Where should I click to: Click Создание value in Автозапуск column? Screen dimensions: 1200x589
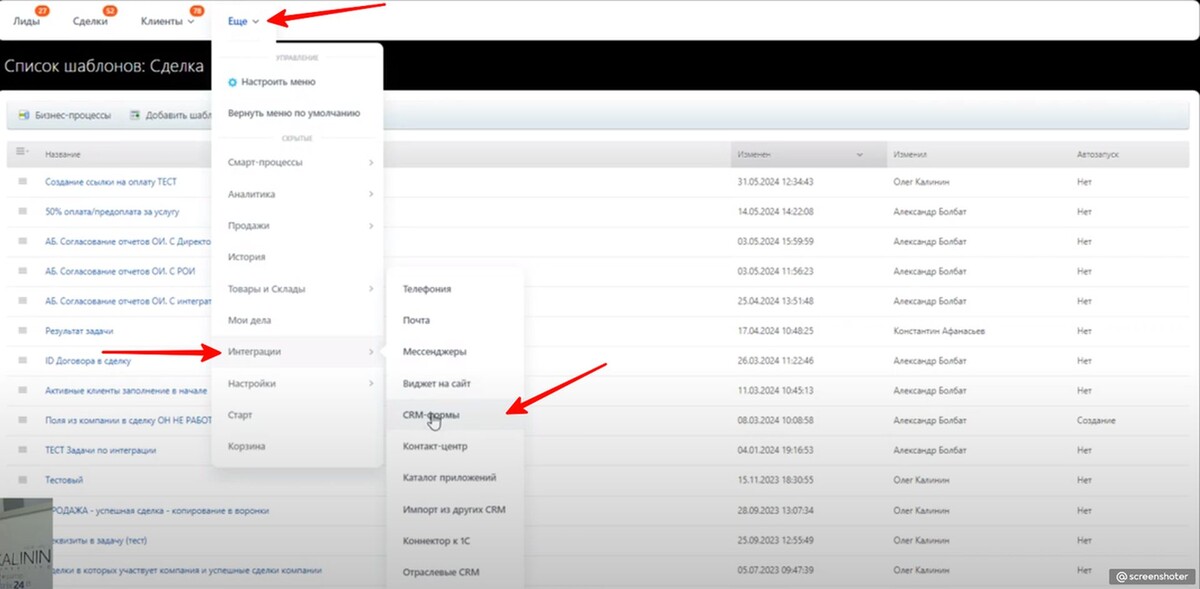(1096, 420)
